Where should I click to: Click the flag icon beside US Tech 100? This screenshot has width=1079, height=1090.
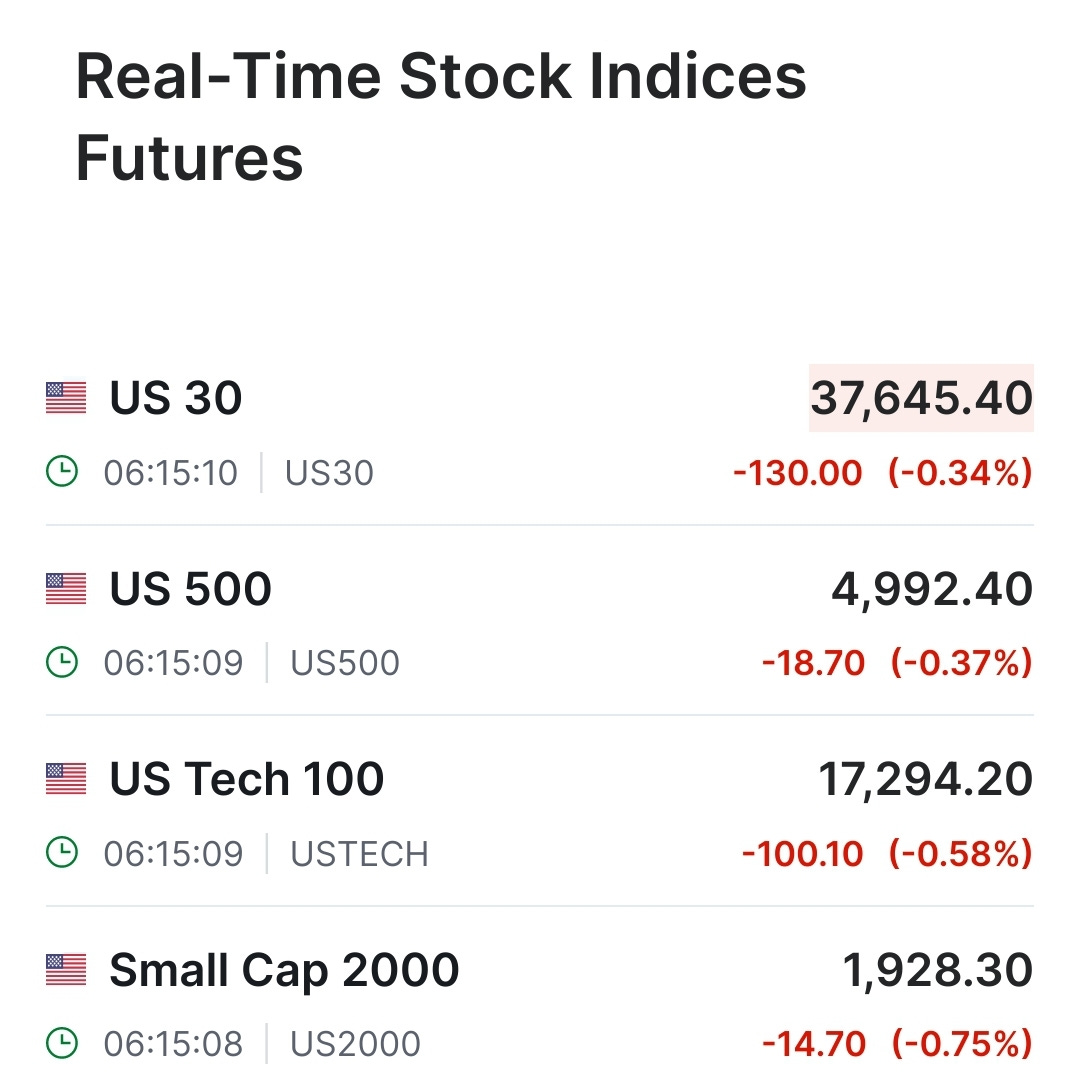pyautogui.click(x=66, y=779)
